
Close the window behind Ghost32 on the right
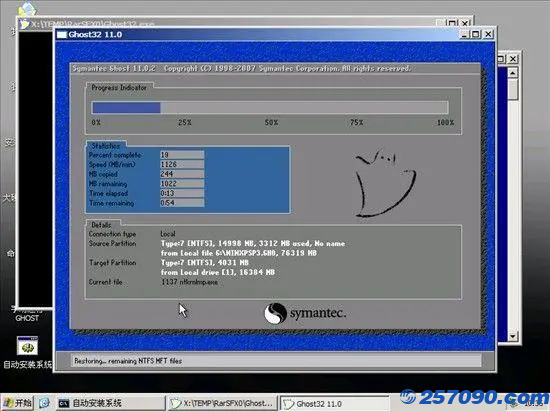click(513, 59)
